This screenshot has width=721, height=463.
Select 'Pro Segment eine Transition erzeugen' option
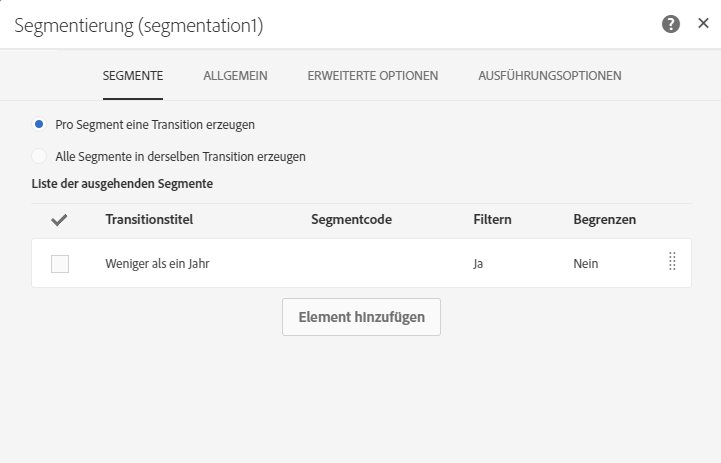pyautogui.click(x=39, y=125)
